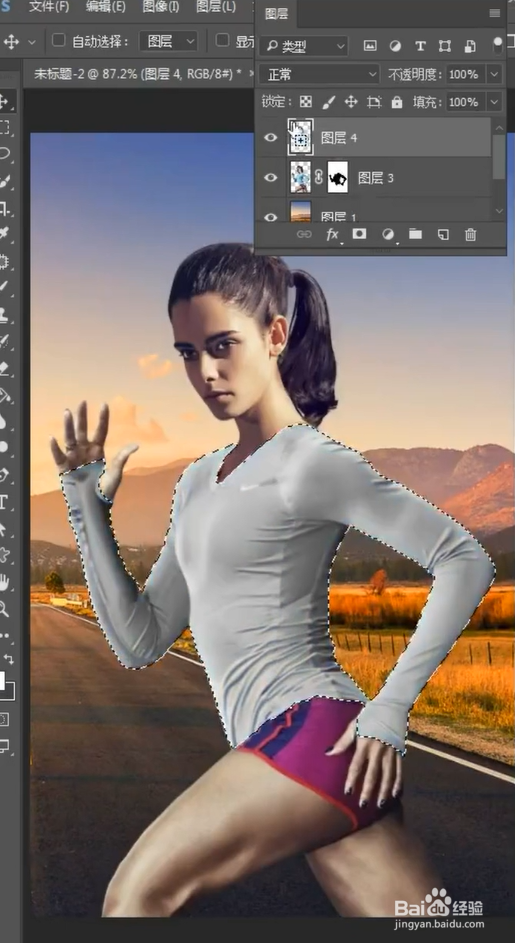This screenshot has height=943, width=515.
Task: Enable the 自动选择 checkbox
Action: click(x=58, y=40)
